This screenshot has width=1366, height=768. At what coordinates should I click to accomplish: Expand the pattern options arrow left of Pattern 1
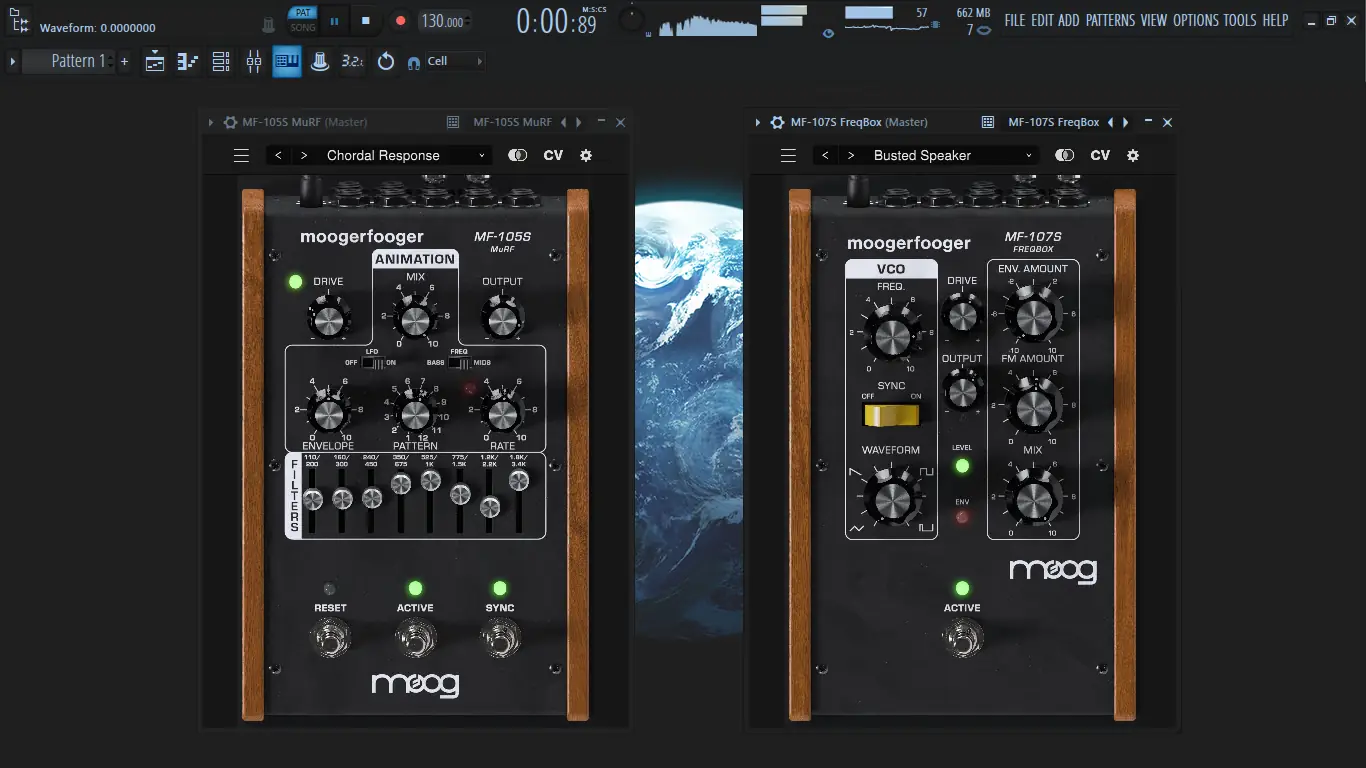click(x=12, y=62)
